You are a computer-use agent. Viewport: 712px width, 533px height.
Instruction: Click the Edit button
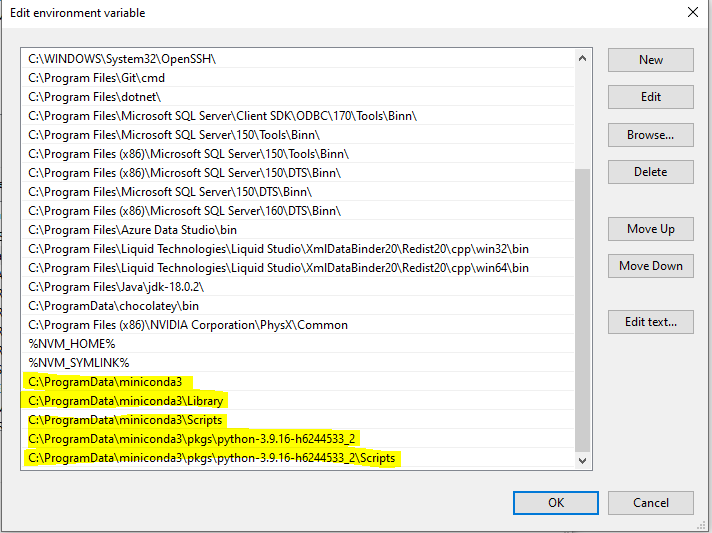(x=651, y=97)
